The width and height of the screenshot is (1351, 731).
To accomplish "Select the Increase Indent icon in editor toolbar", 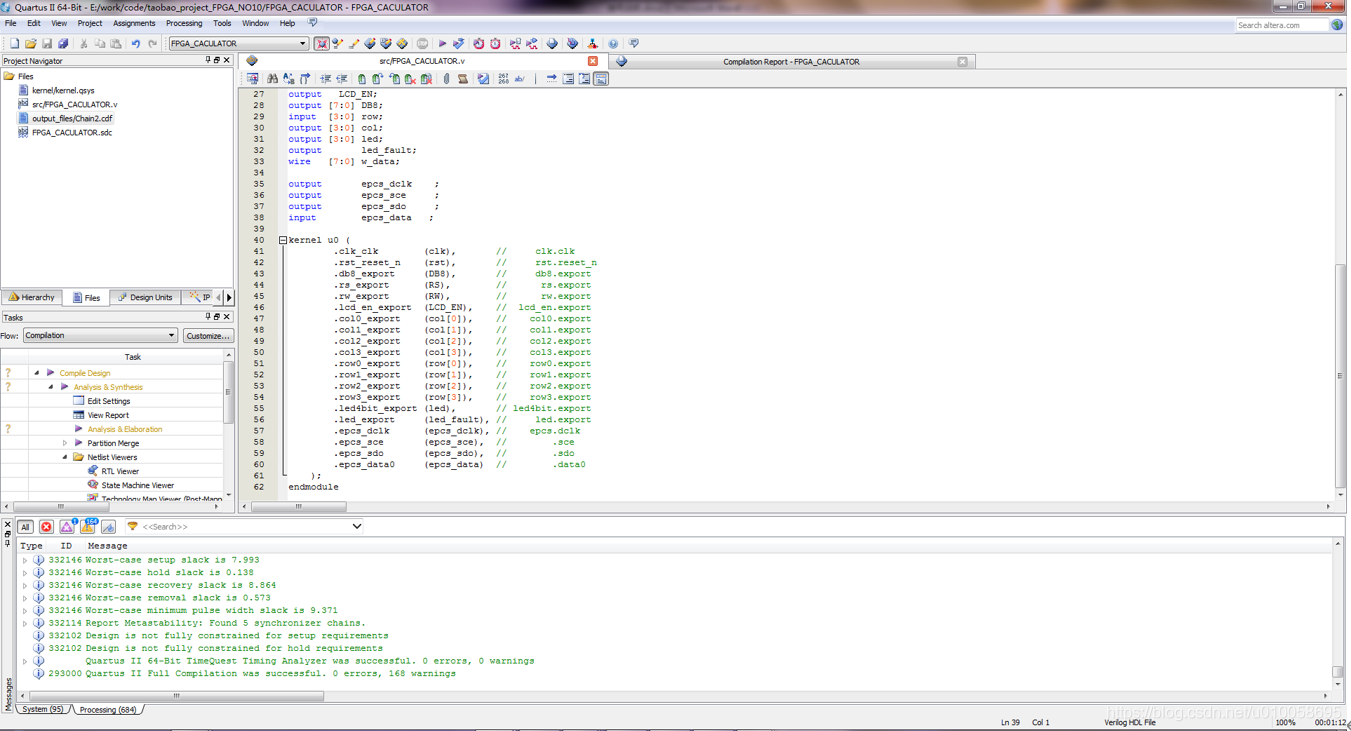I will tap(326, 79).
